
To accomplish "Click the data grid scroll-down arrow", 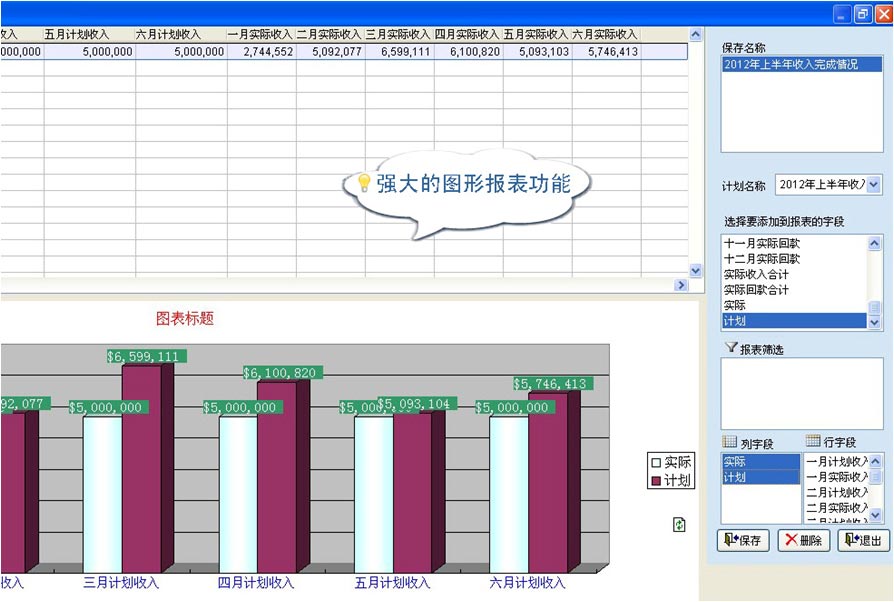I will pyautogui.click(x=696, y=271).
